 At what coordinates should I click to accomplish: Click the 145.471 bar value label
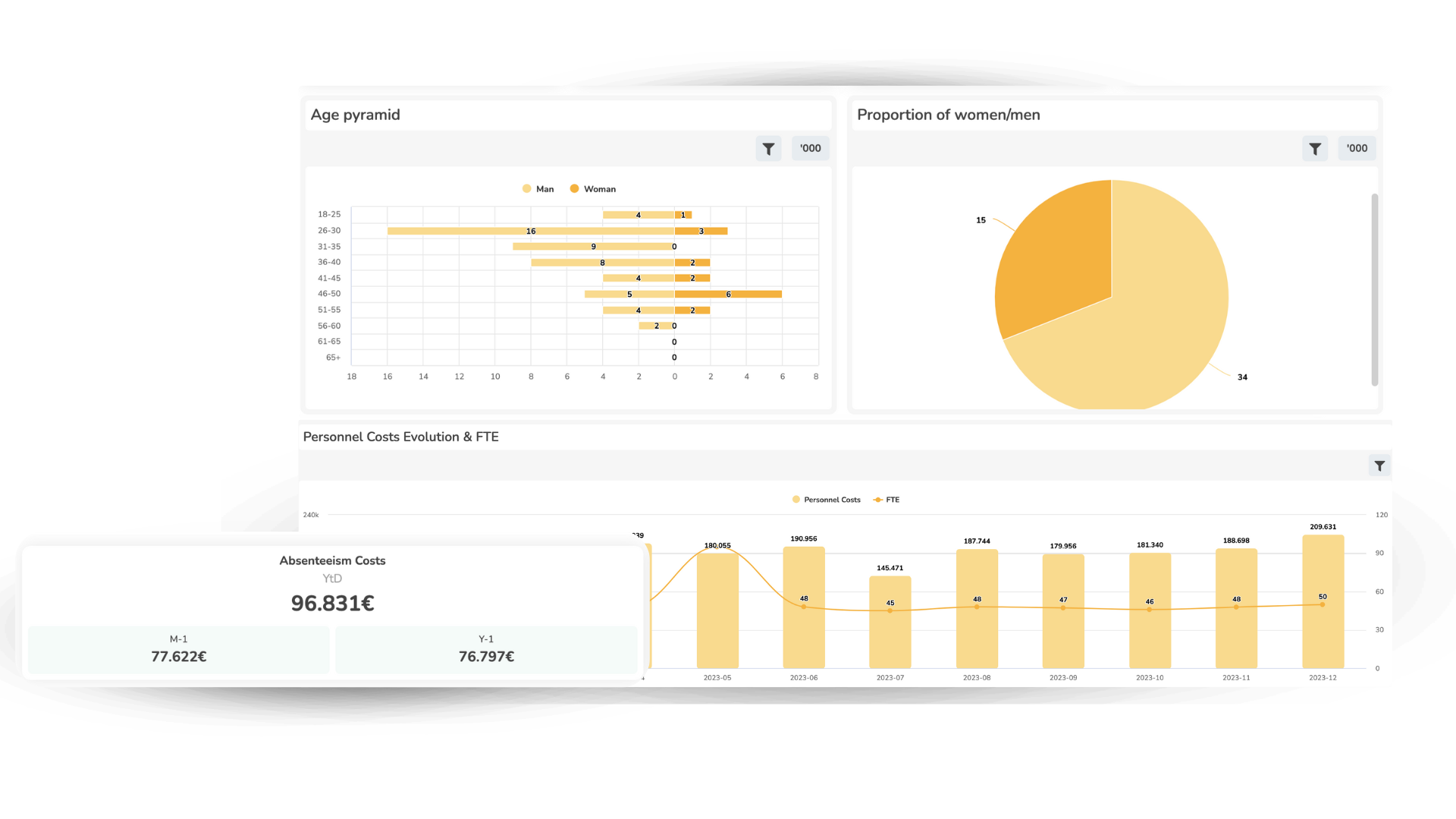(x=890, y=568)
